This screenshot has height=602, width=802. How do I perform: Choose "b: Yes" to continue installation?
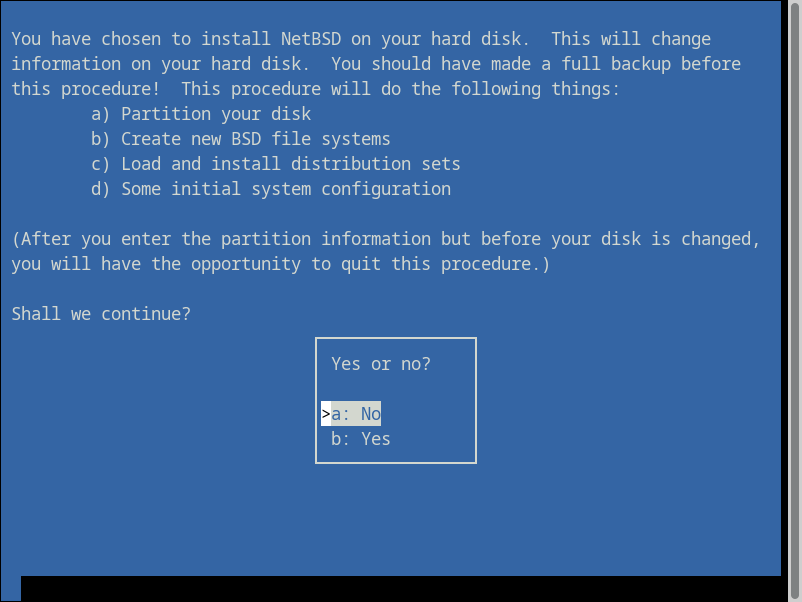(361, 439)
